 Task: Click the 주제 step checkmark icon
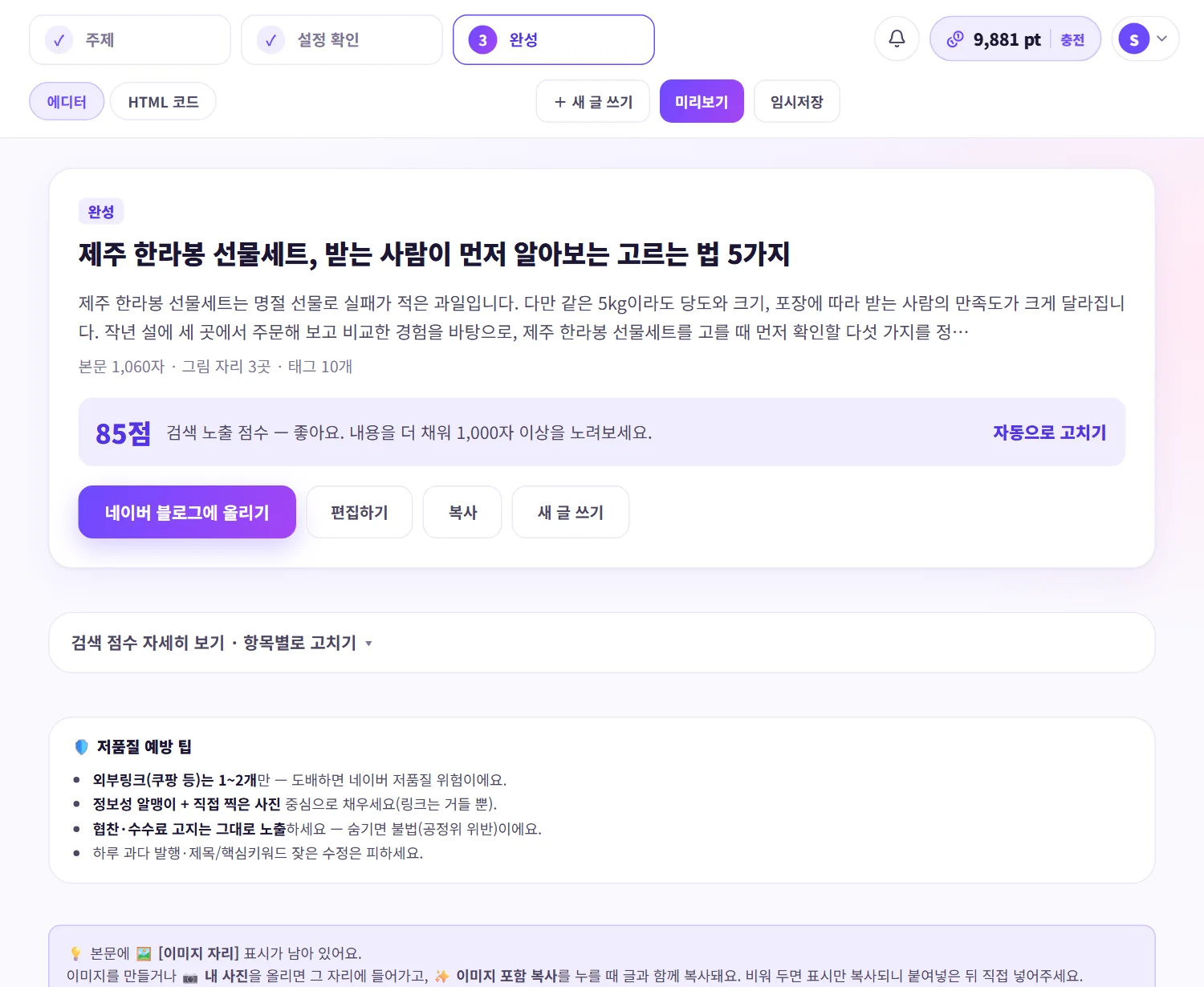pyautogui.click(x=59, y=39)
